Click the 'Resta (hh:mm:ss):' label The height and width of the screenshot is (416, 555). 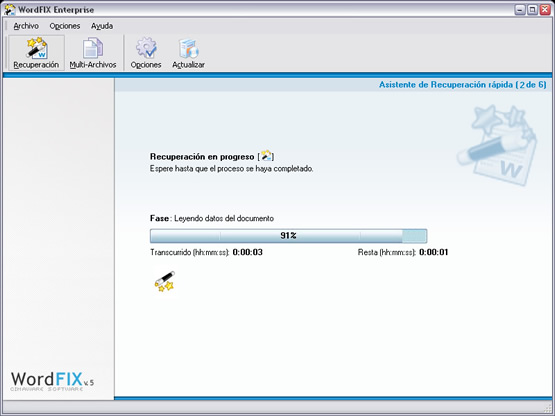pos(387,252)
